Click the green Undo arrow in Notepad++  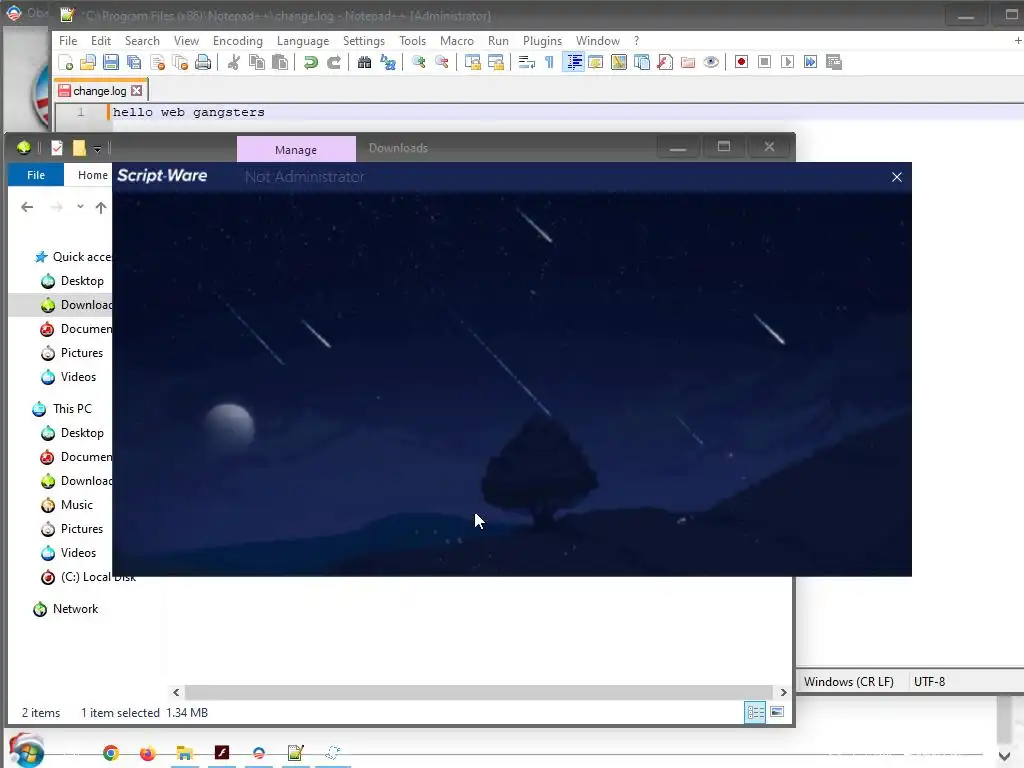click(310, 62)
